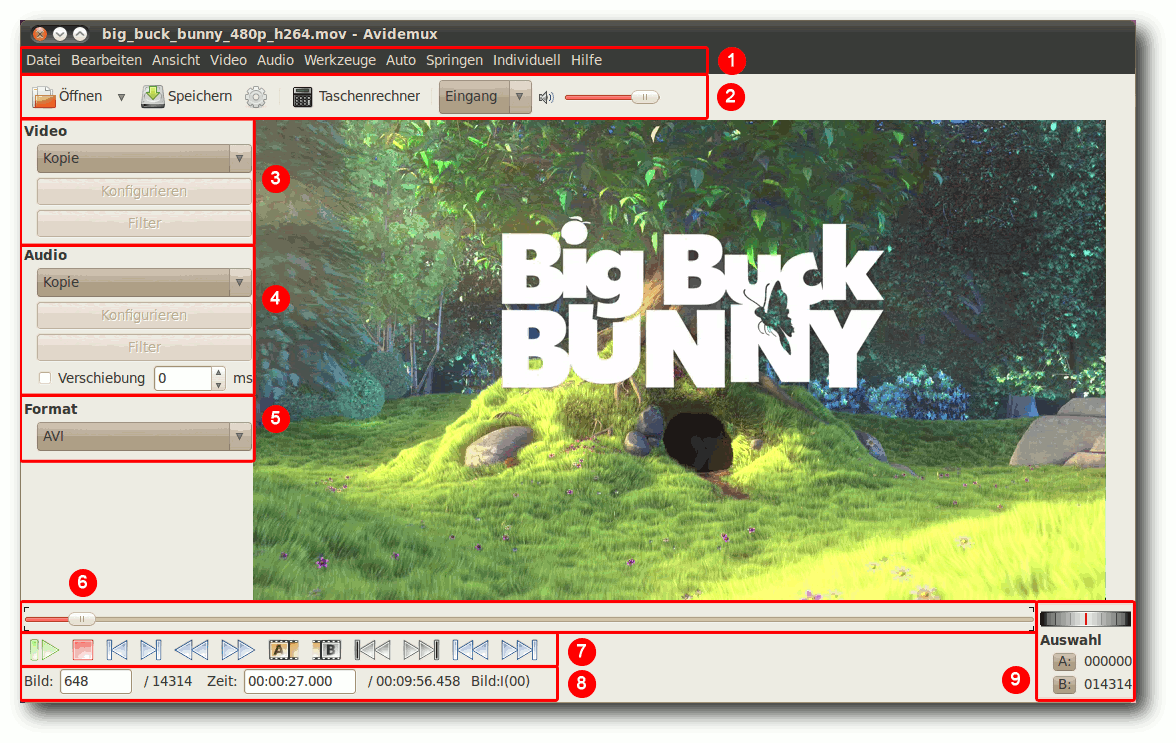Screen dimensions: 1176x743
Task: Click Filter in the Audio section
Action: [144, 347]
